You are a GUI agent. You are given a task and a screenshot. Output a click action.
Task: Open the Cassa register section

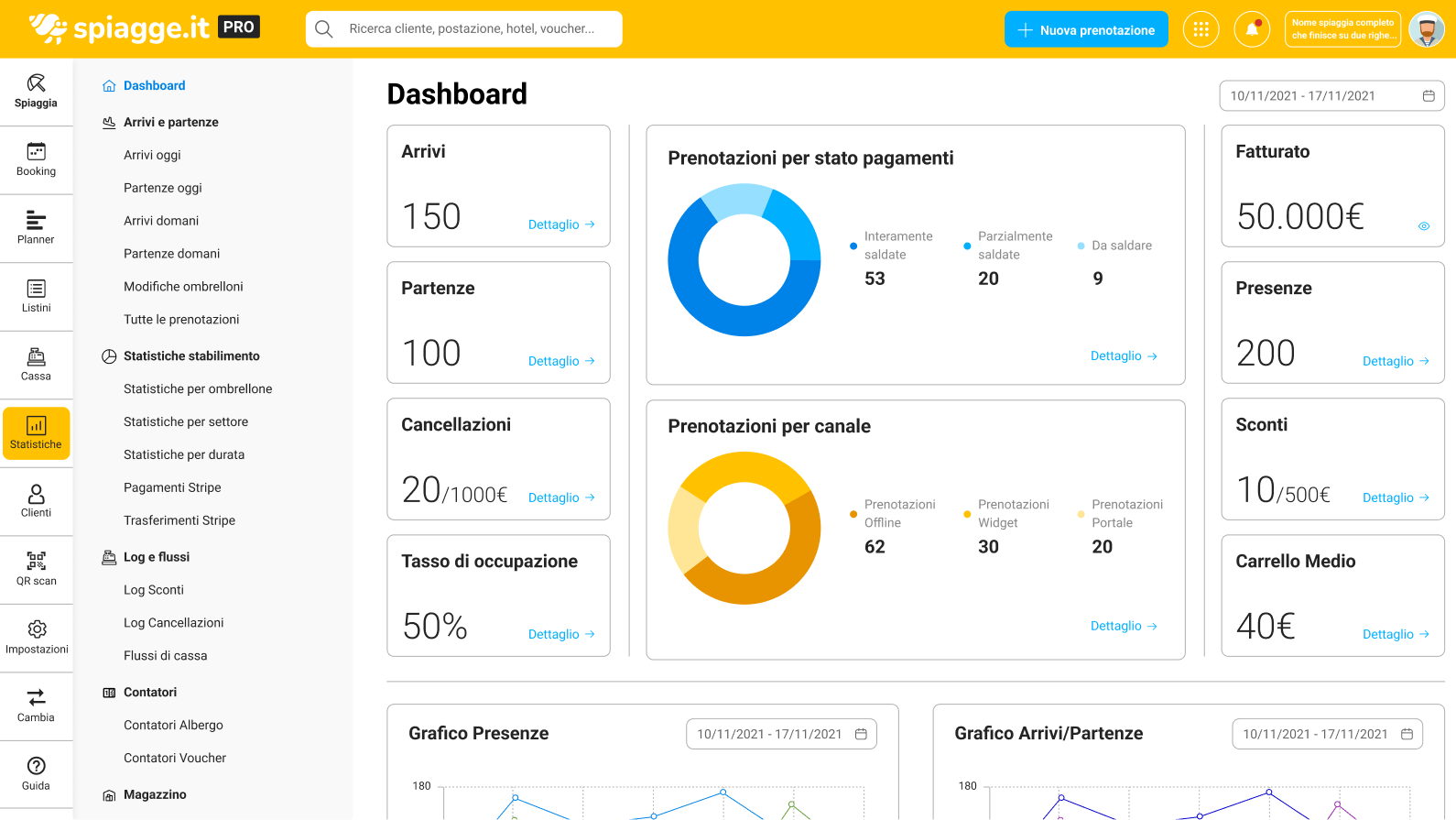36,365
